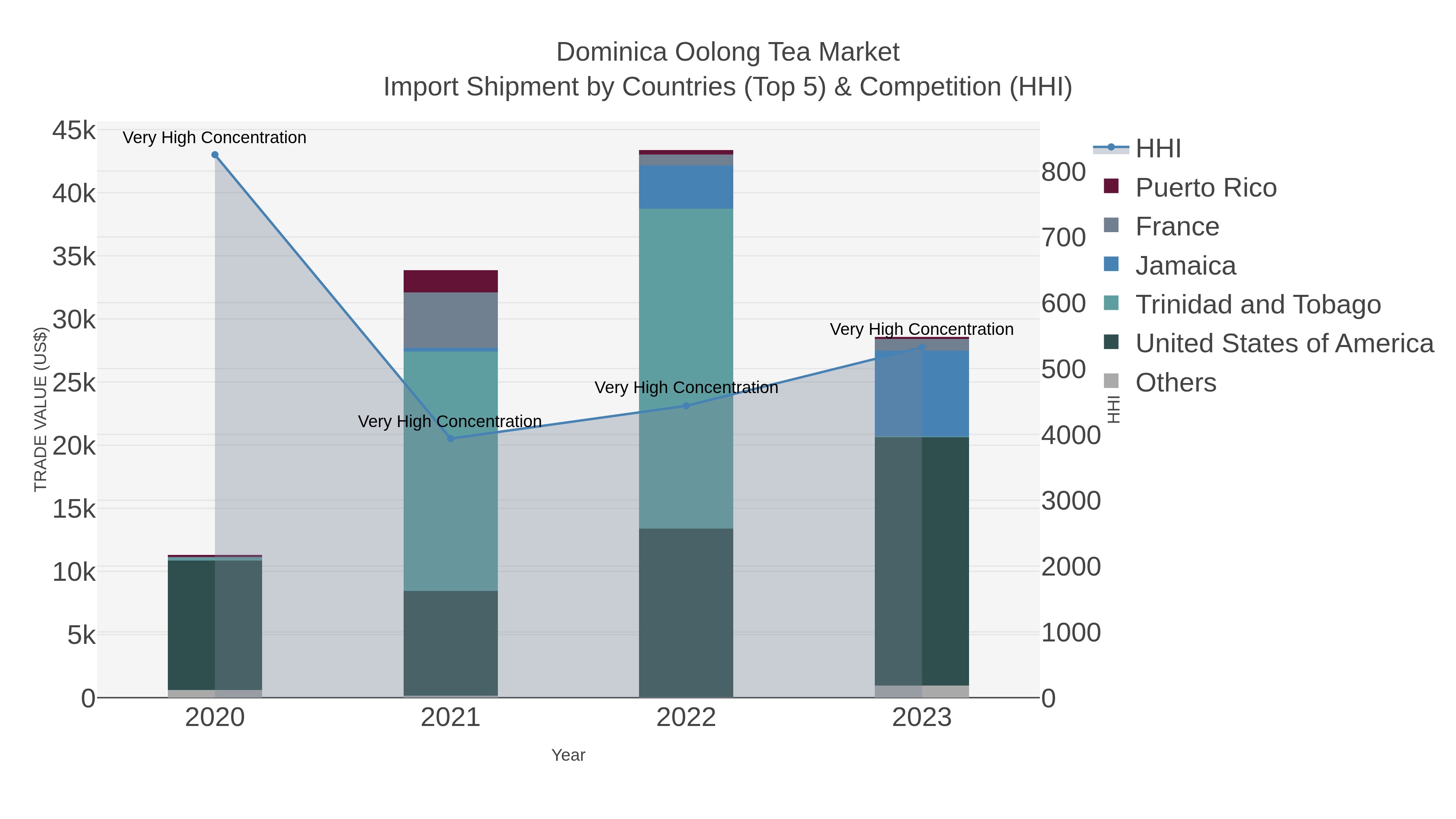Click the 20k y-axis tick label
Screen dimensions: 1456x819
(74, 446)
